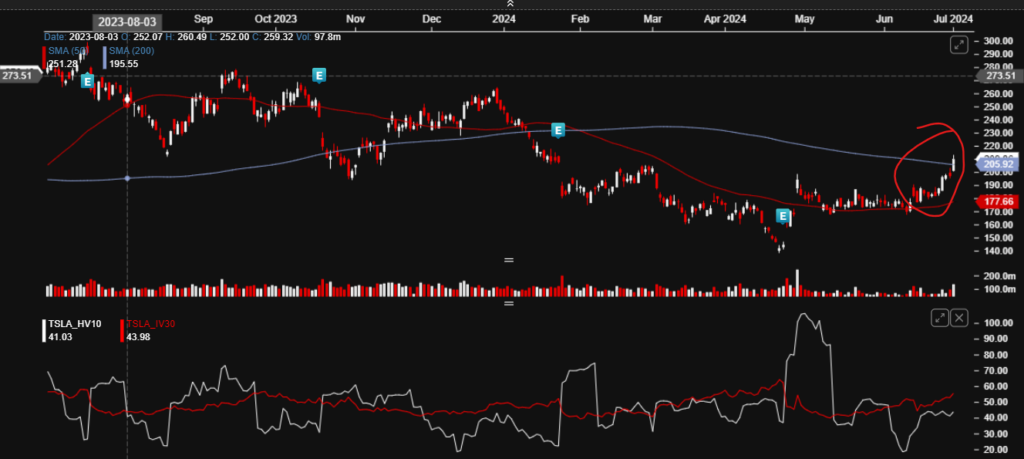This screenshot has height=459, width=1024.
Task: Click the blue SMA (200) color bar
Action: tap(104, 57)
